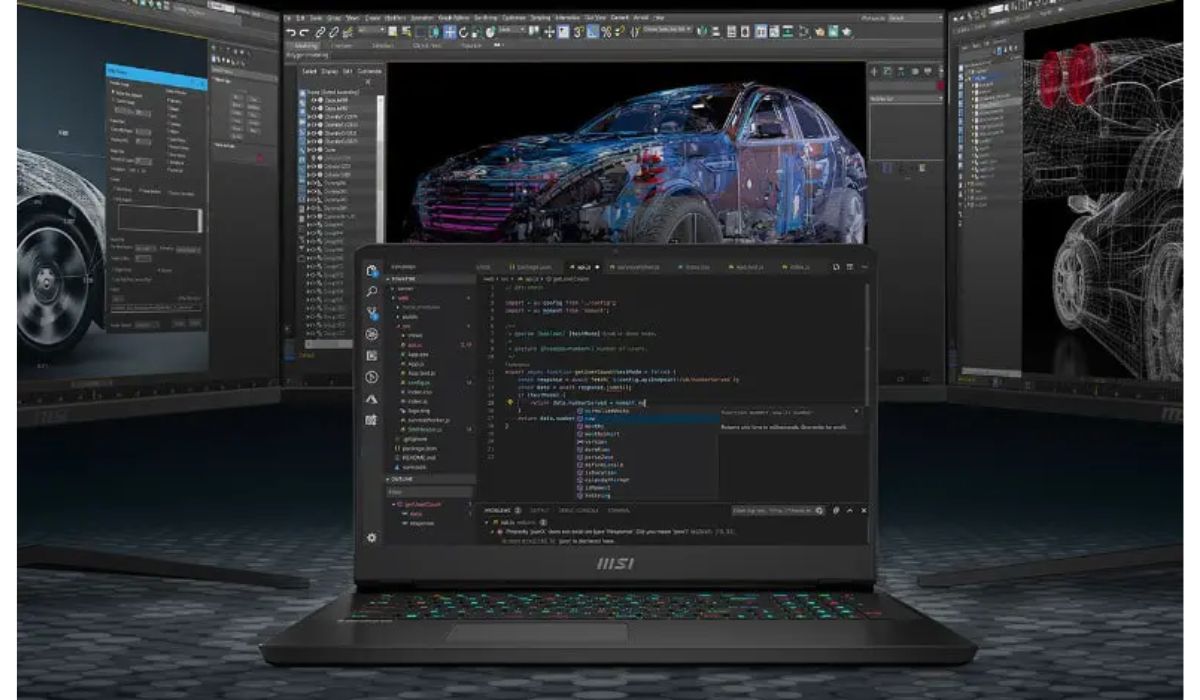Collapse the OUTLINE section header in VS Code sidebar
The height and width of the screenshot is (700, 1200).
[430, 479]
